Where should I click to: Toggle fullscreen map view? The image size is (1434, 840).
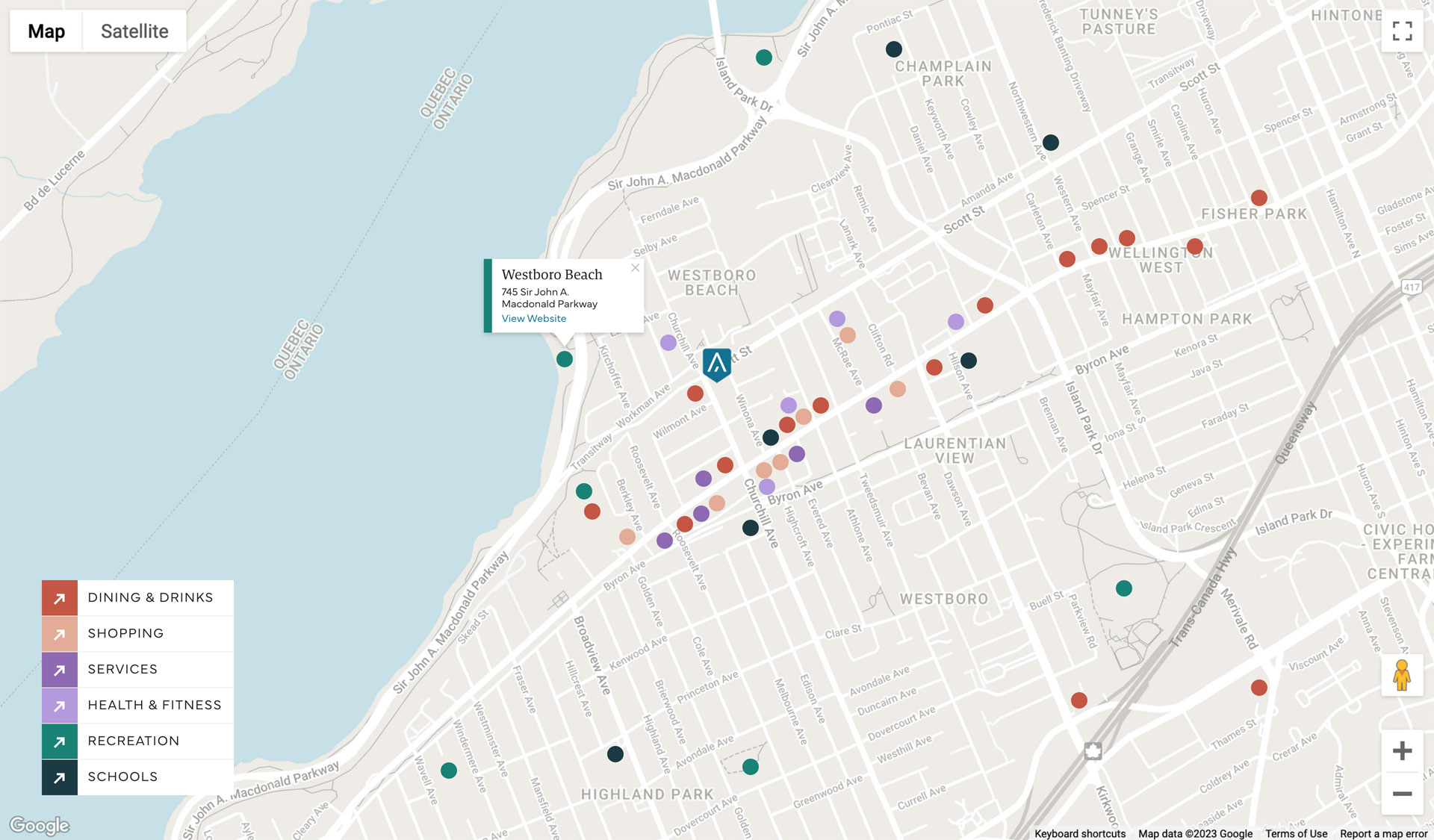(x=1402, y=31)
